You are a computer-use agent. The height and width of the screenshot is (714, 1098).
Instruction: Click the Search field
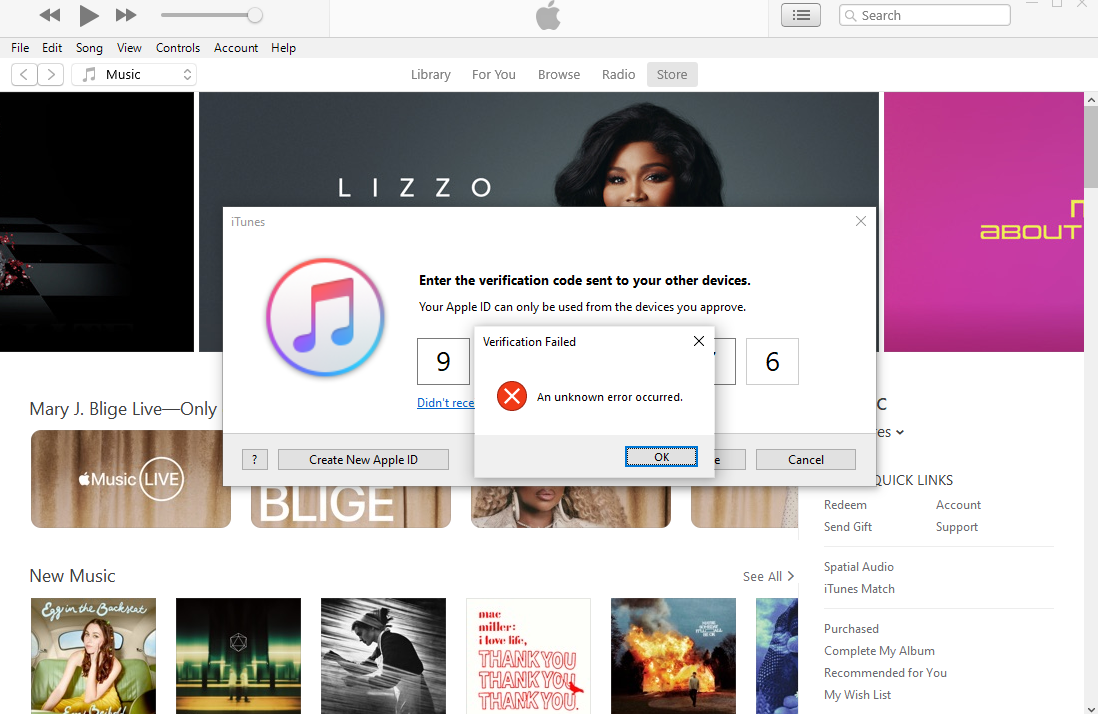click(924, 15)
